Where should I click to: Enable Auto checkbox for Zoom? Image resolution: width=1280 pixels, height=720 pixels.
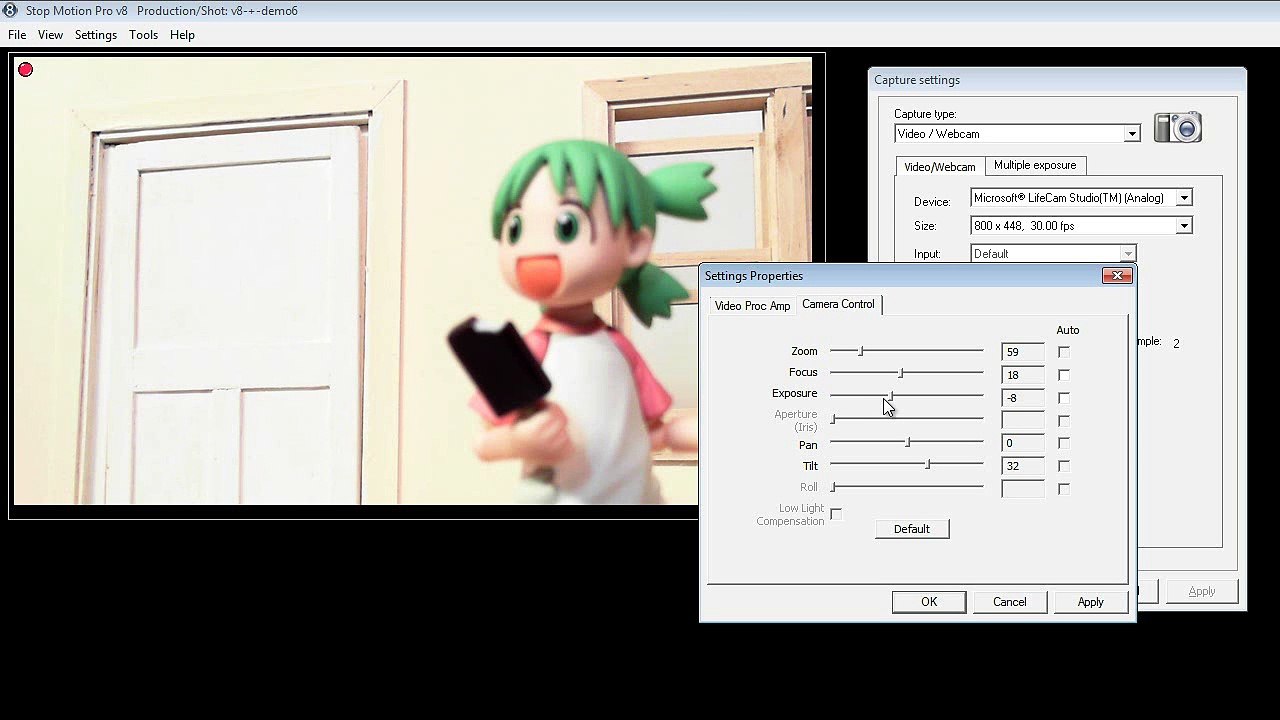pos(1063,352)
